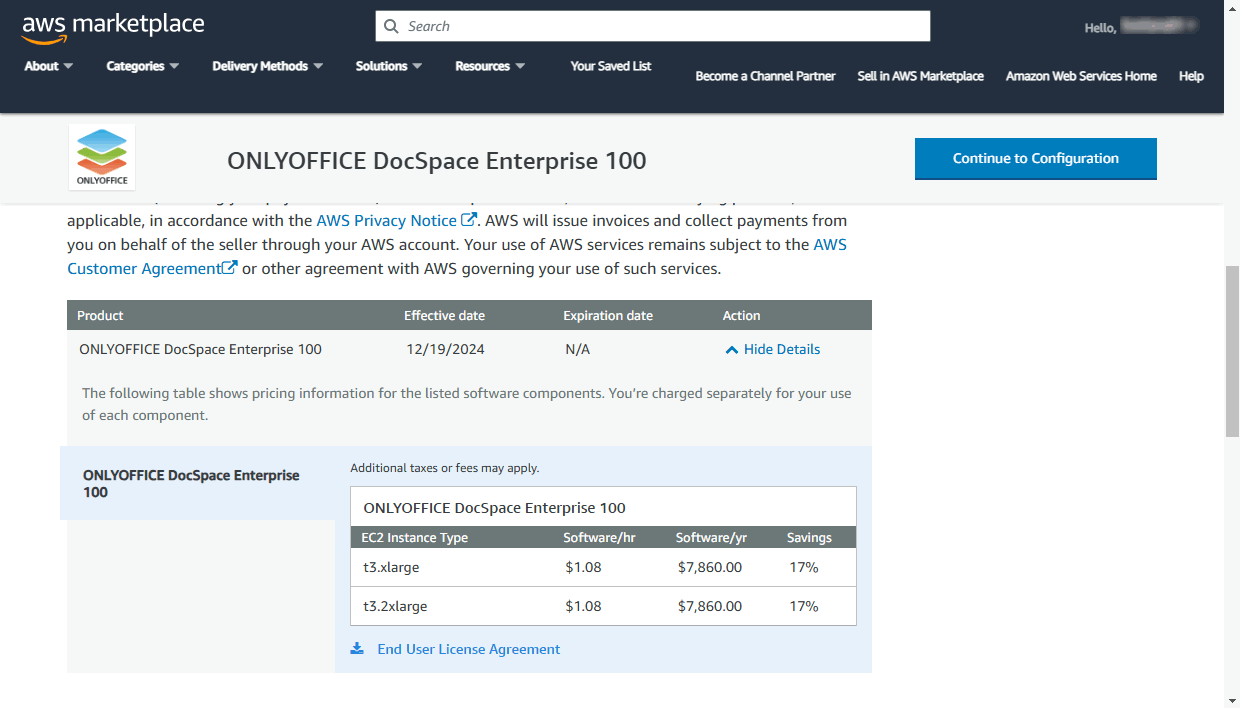Click inside the Search input field
Viewport: 1240px width, 708px height.
tap(660, 26)
